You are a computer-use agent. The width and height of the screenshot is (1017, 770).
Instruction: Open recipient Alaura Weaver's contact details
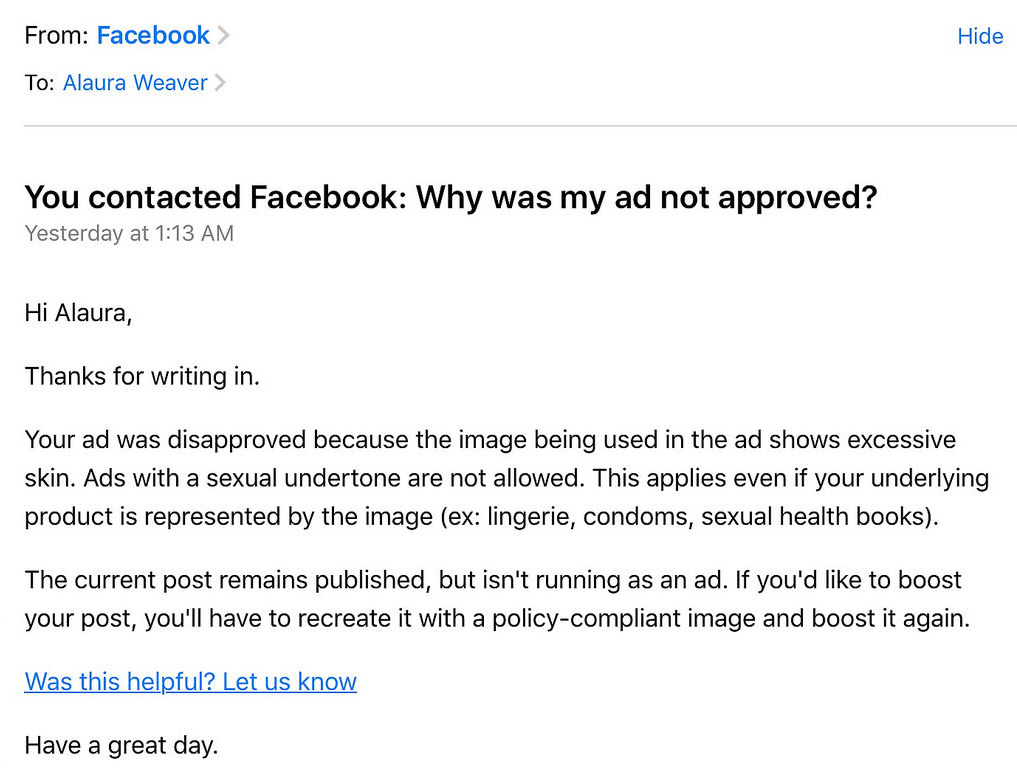[x=135, y=83]
